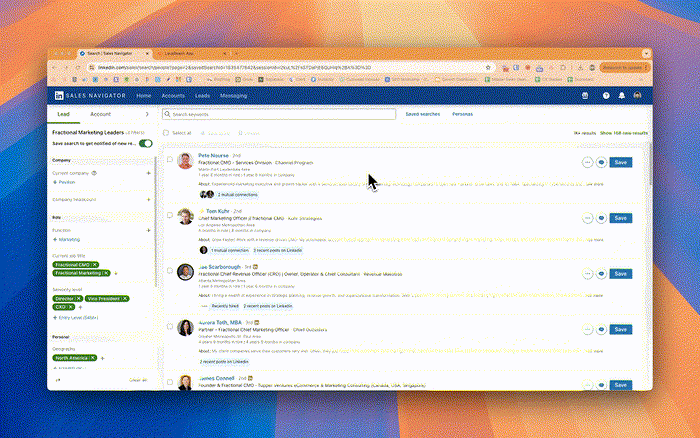This screenshot has height=438, width=700.
Task: Click the share arrow icon at sidebar bottom
Action: pos(58,380)
